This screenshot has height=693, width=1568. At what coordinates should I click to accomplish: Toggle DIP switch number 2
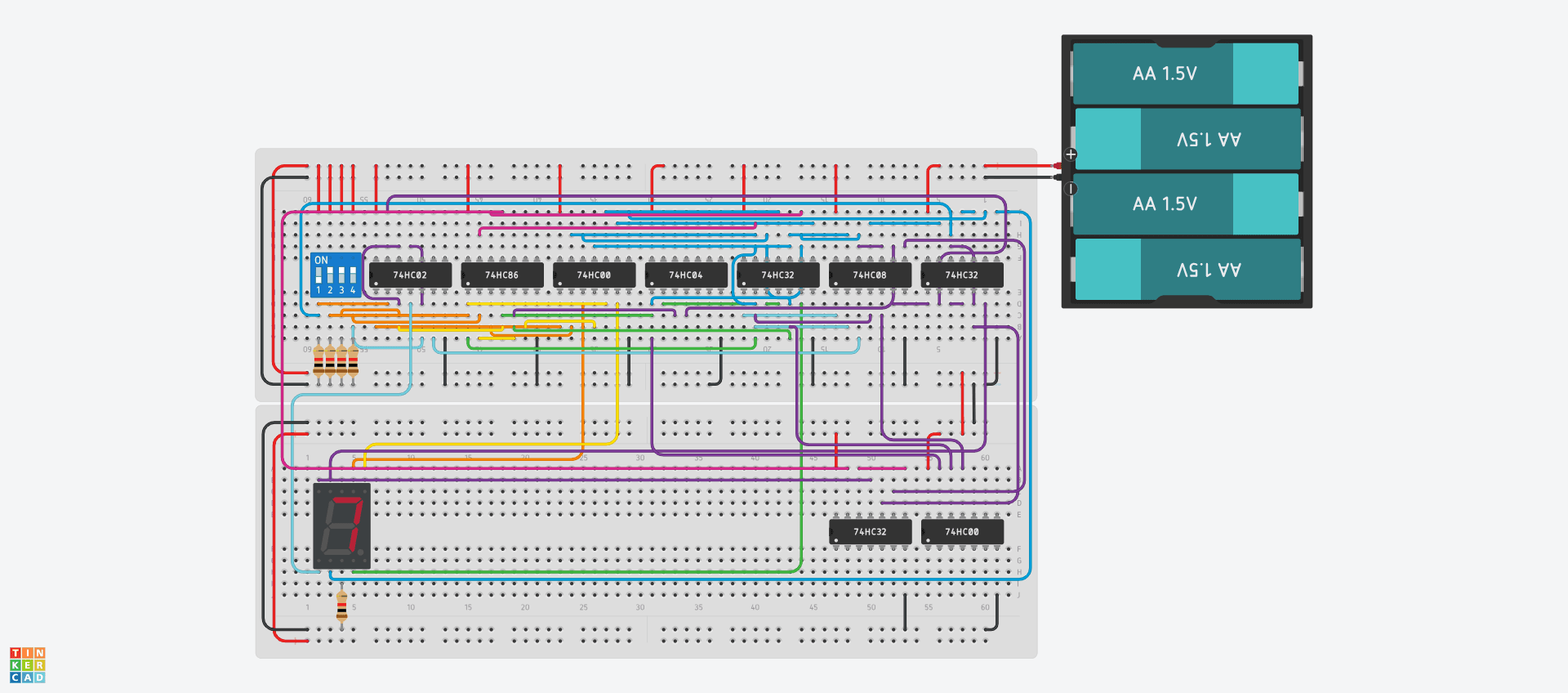pyautogui.click(x=330, y=275)
